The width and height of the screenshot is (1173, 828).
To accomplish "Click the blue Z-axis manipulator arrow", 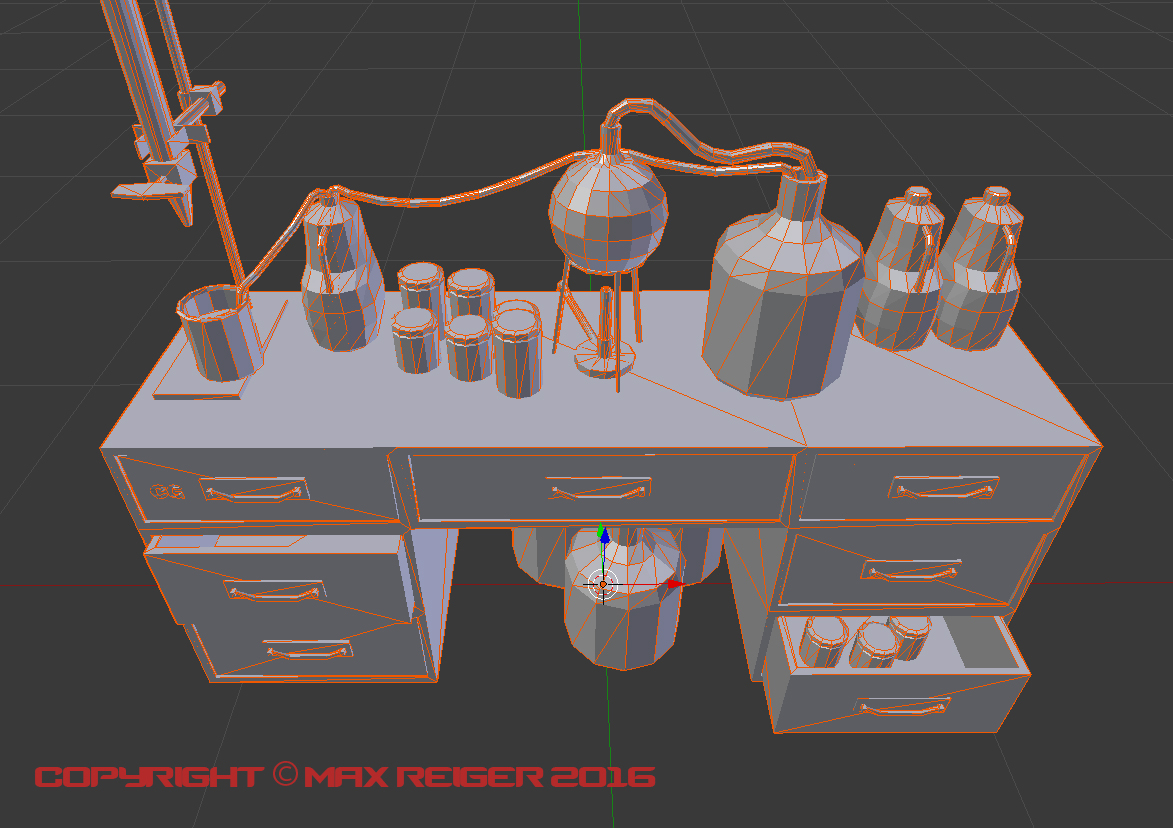I will tap(604, 536).
